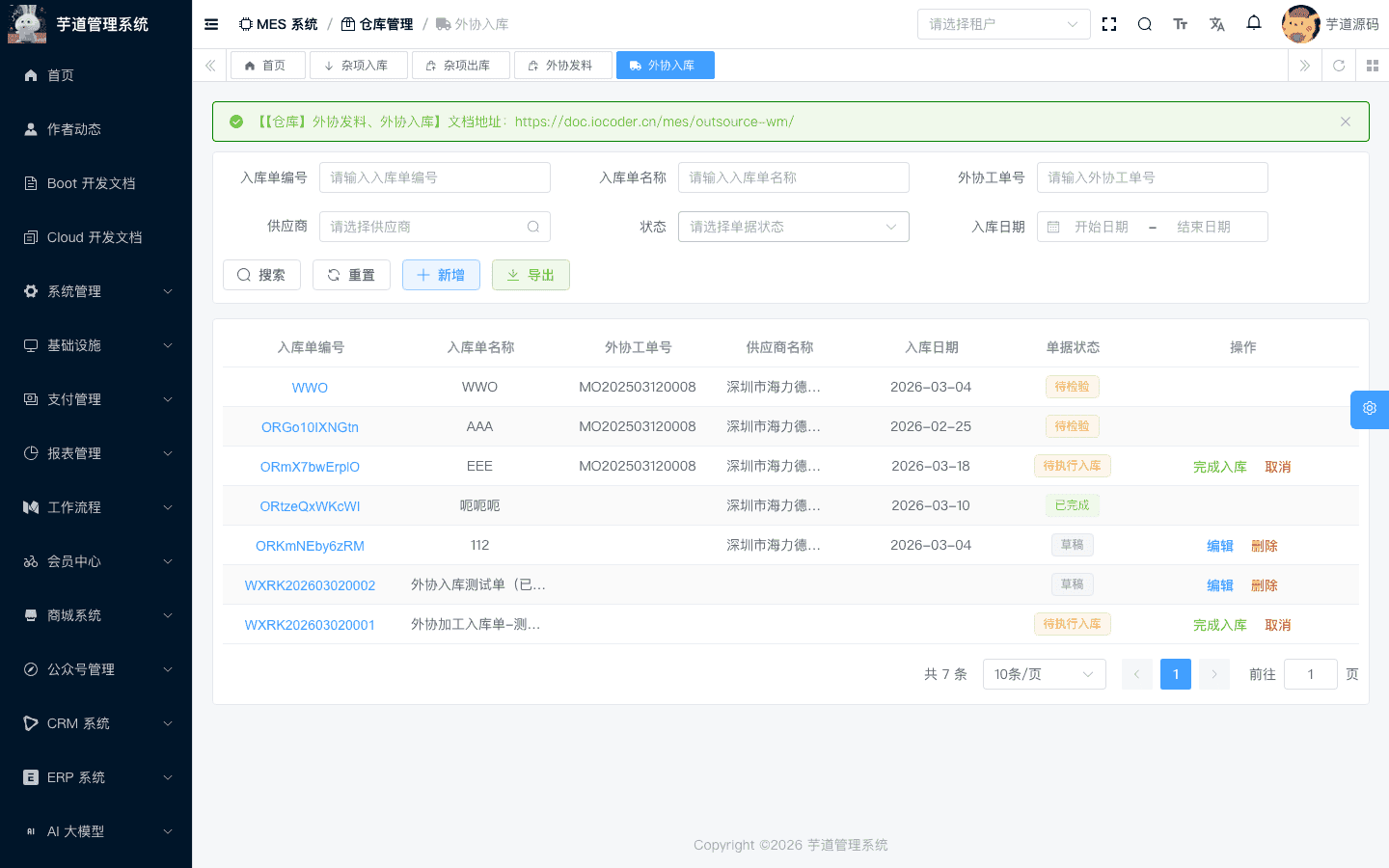This screenshot has width=1389, height=868.
Task: Refresh the current tab with refresh icon
Action: pos(1339,66)
